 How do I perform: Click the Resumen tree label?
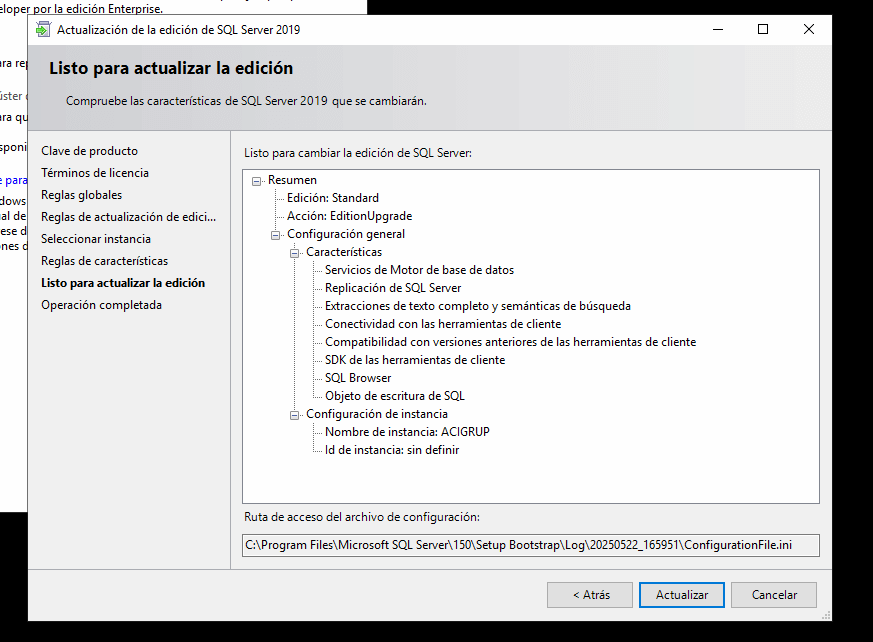pos(292,180)
